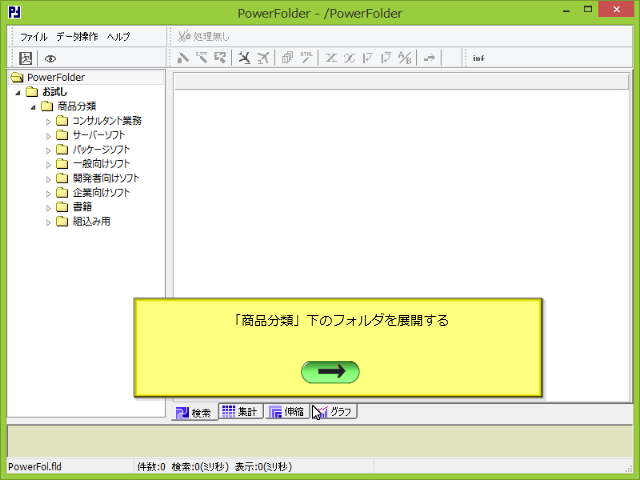The height and width of the screenshot is (480, 640).
Task: Click the HTML pencil toolbar icon
Action: pos(307,58)
